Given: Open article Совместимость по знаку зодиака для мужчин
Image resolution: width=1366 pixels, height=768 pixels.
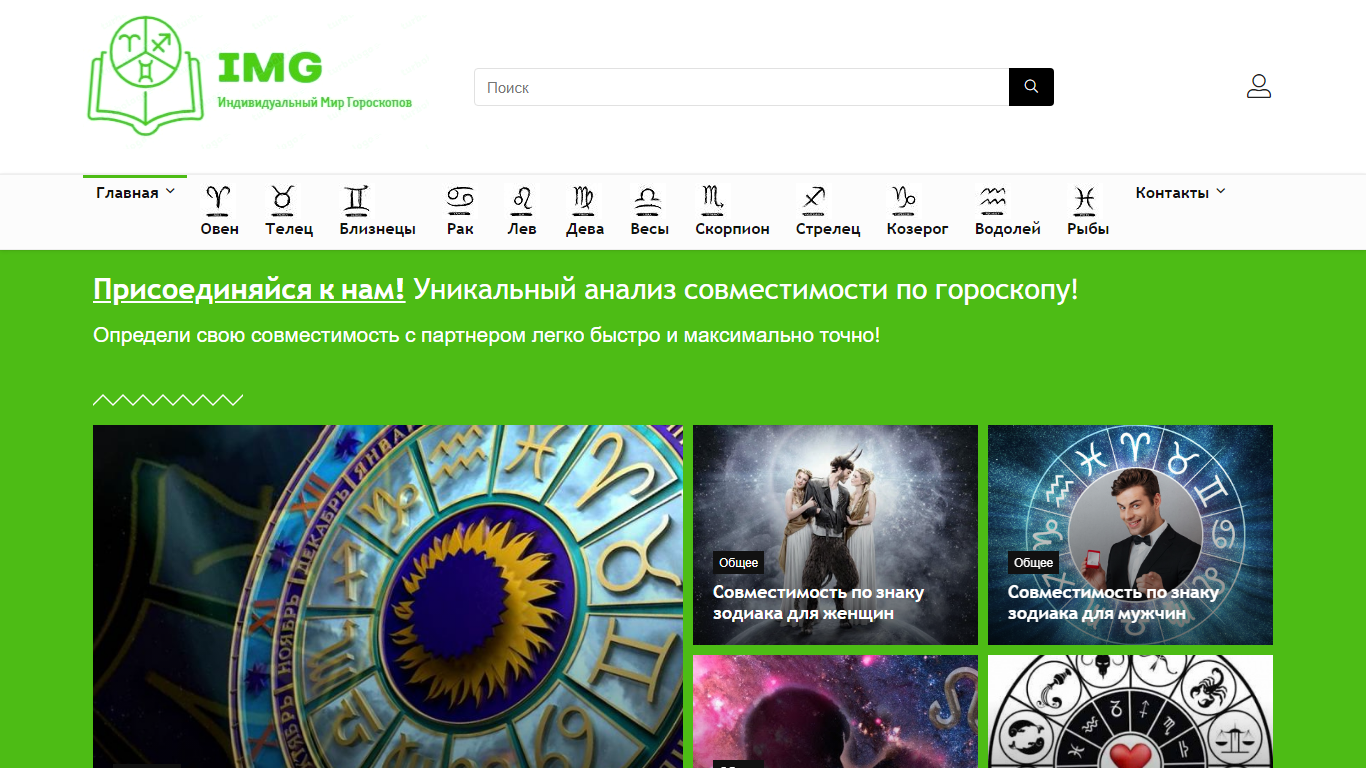Looking at the screenshot, I should (x=1113, y=603).
